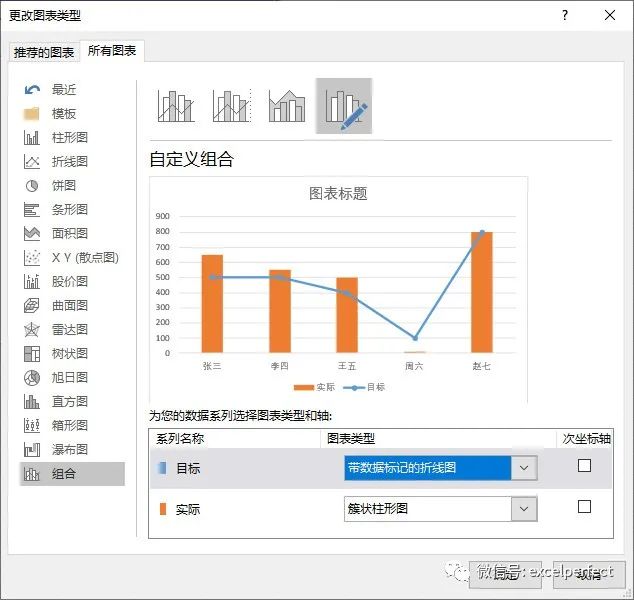Click the 系列名称 column header
Screen dimensions: 634x600
coord(180,438)
